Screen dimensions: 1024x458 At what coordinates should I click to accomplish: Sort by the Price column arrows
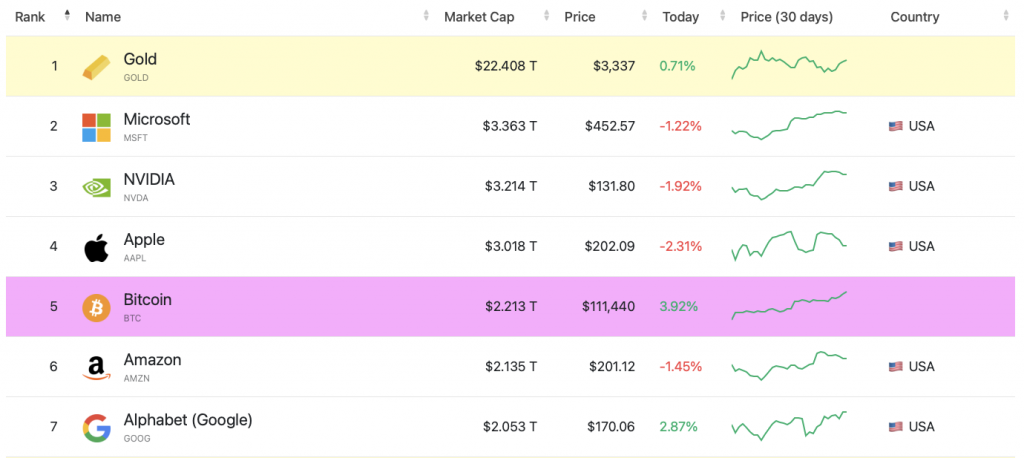pyautogui.click(x=645, y=15)
